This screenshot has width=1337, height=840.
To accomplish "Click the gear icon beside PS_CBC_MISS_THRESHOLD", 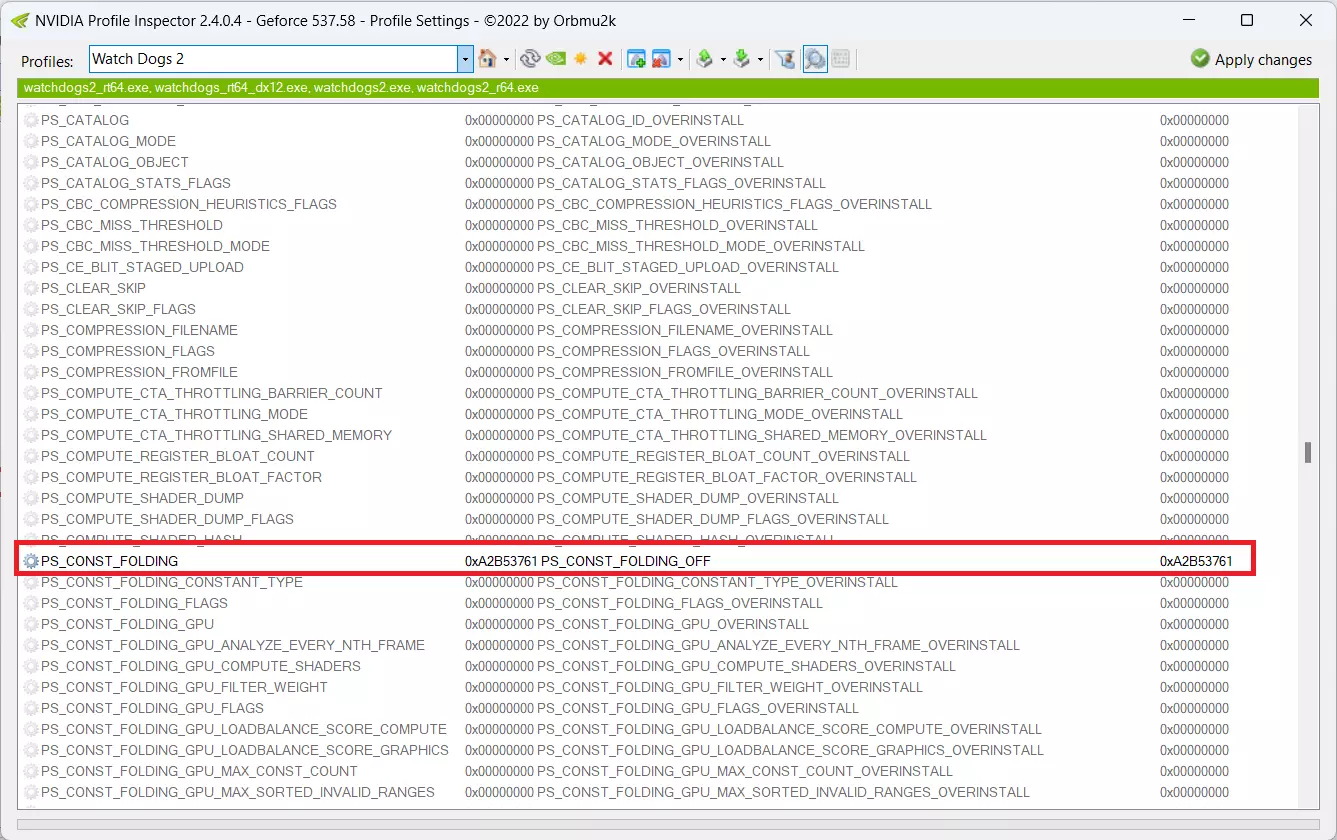I will [x=31, y=225].
